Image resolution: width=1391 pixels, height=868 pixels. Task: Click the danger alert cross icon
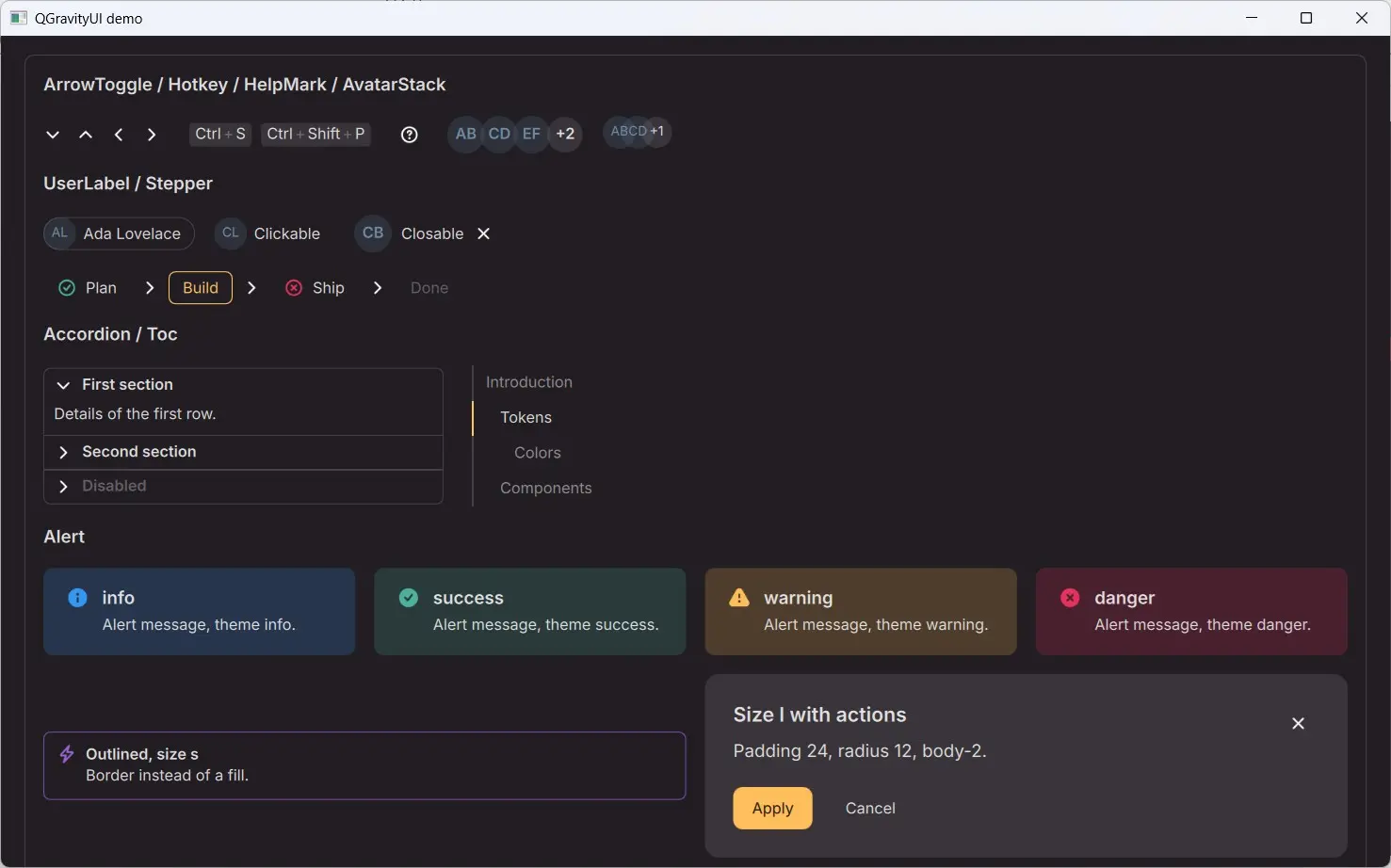pyautogui.click(x=1070, y=598)
